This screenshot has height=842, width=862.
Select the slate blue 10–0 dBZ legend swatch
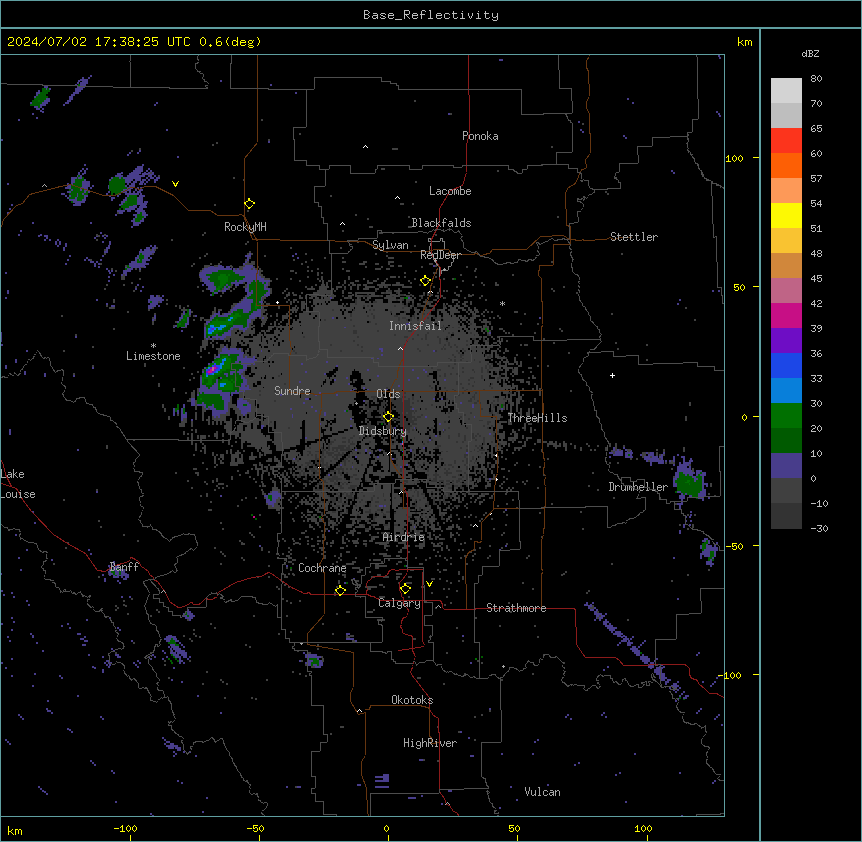(786, 466)
